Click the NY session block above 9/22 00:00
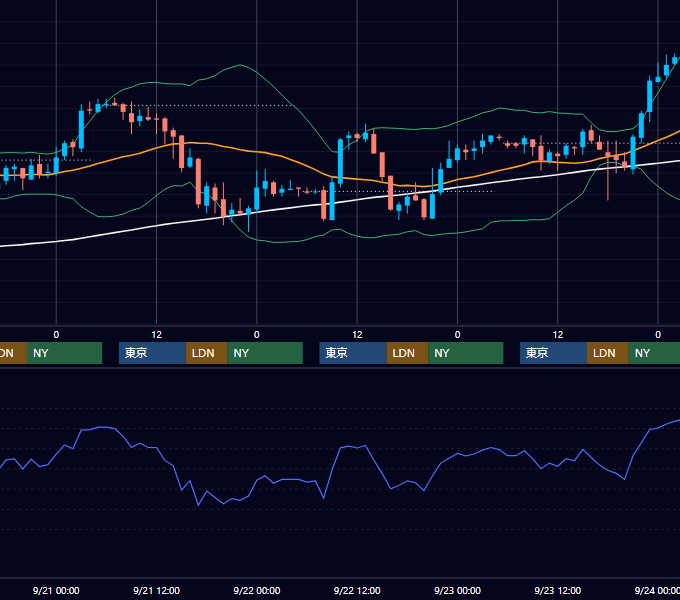This screenshot has height=600, width=680. (265, 353)
